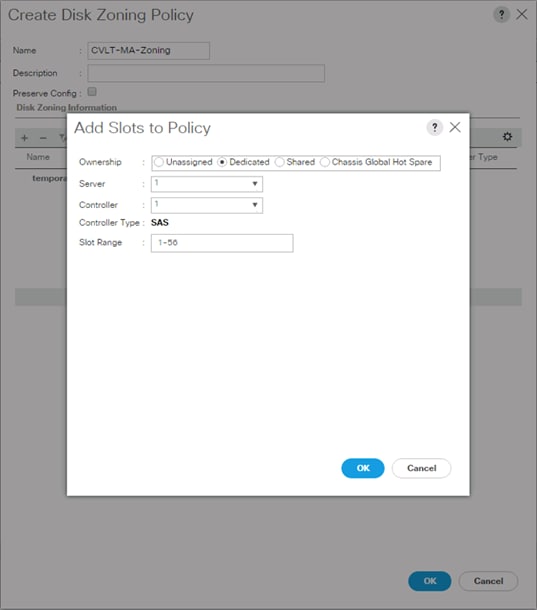Close the Create Disk Zoning Policy window

click(522, 15)
